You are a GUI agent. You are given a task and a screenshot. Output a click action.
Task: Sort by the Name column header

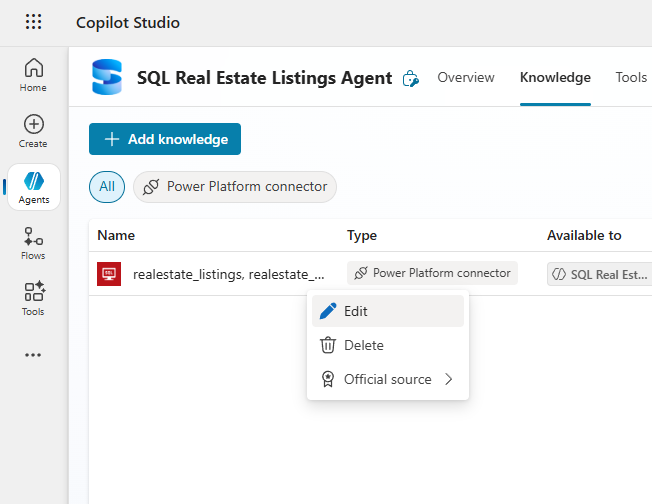116,235
